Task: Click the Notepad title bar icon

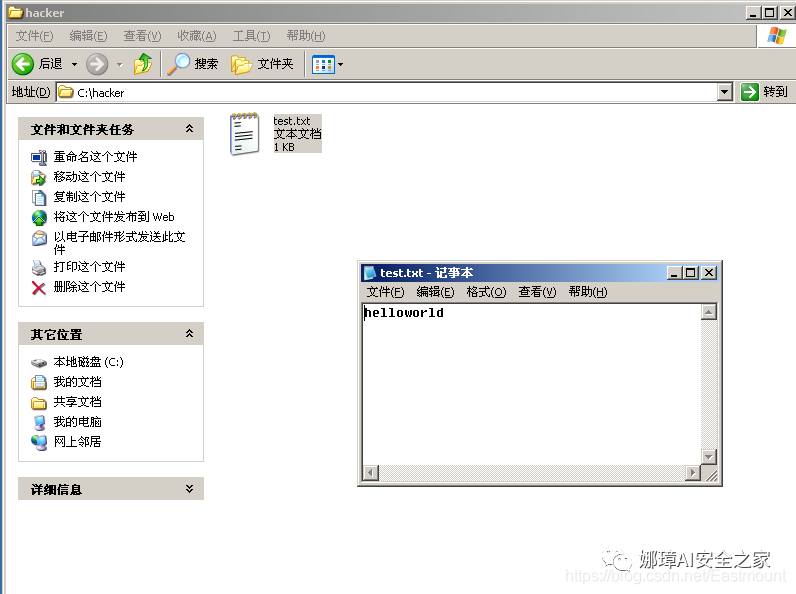Action: coord(370,273)
